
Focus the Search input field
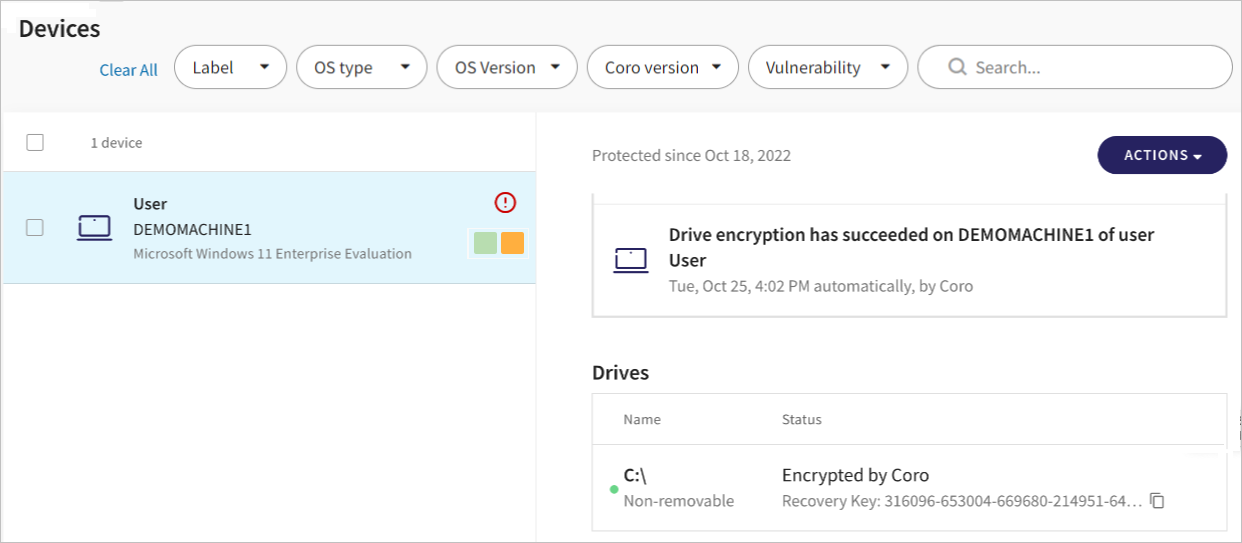(1075, 67)
